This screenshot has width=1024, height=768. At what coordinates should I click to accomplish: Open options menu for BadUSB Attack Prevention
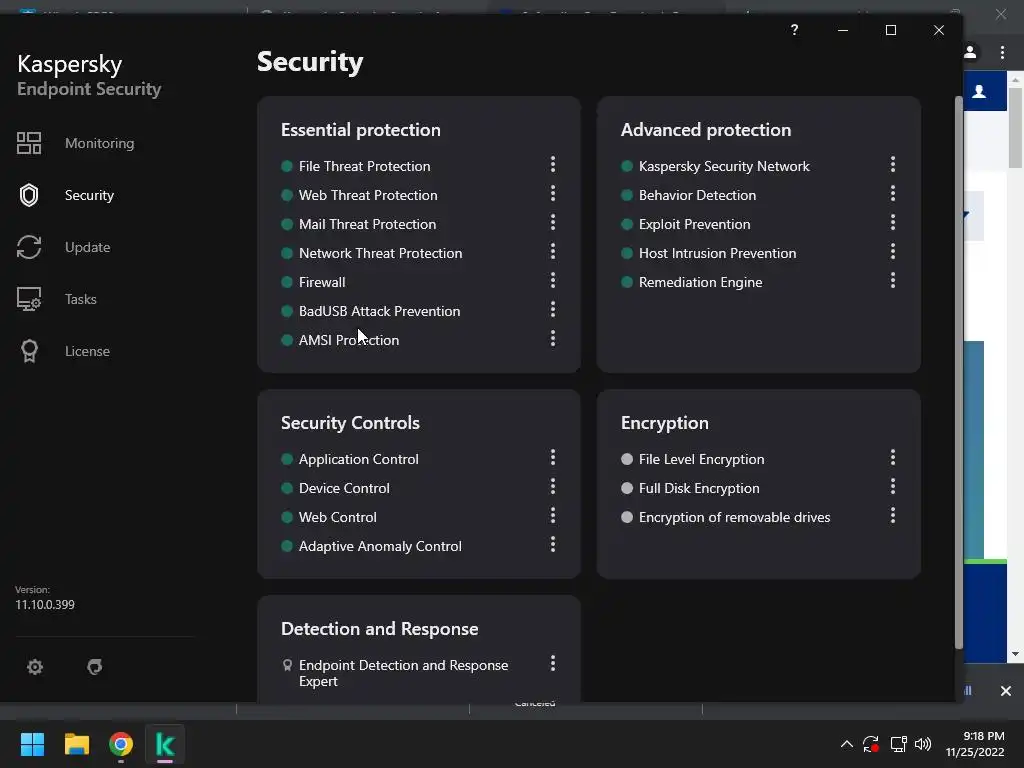[x=553, y=309]
